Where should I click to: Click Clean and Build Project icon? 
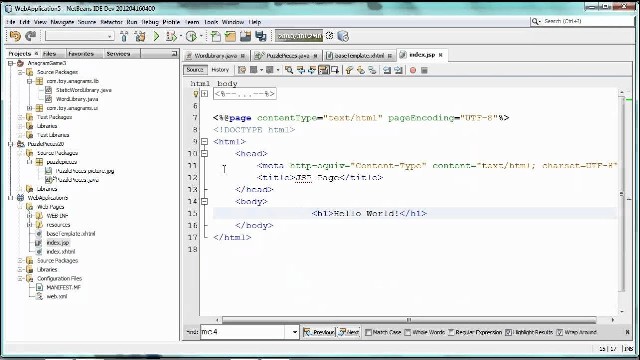coord(140,36)
